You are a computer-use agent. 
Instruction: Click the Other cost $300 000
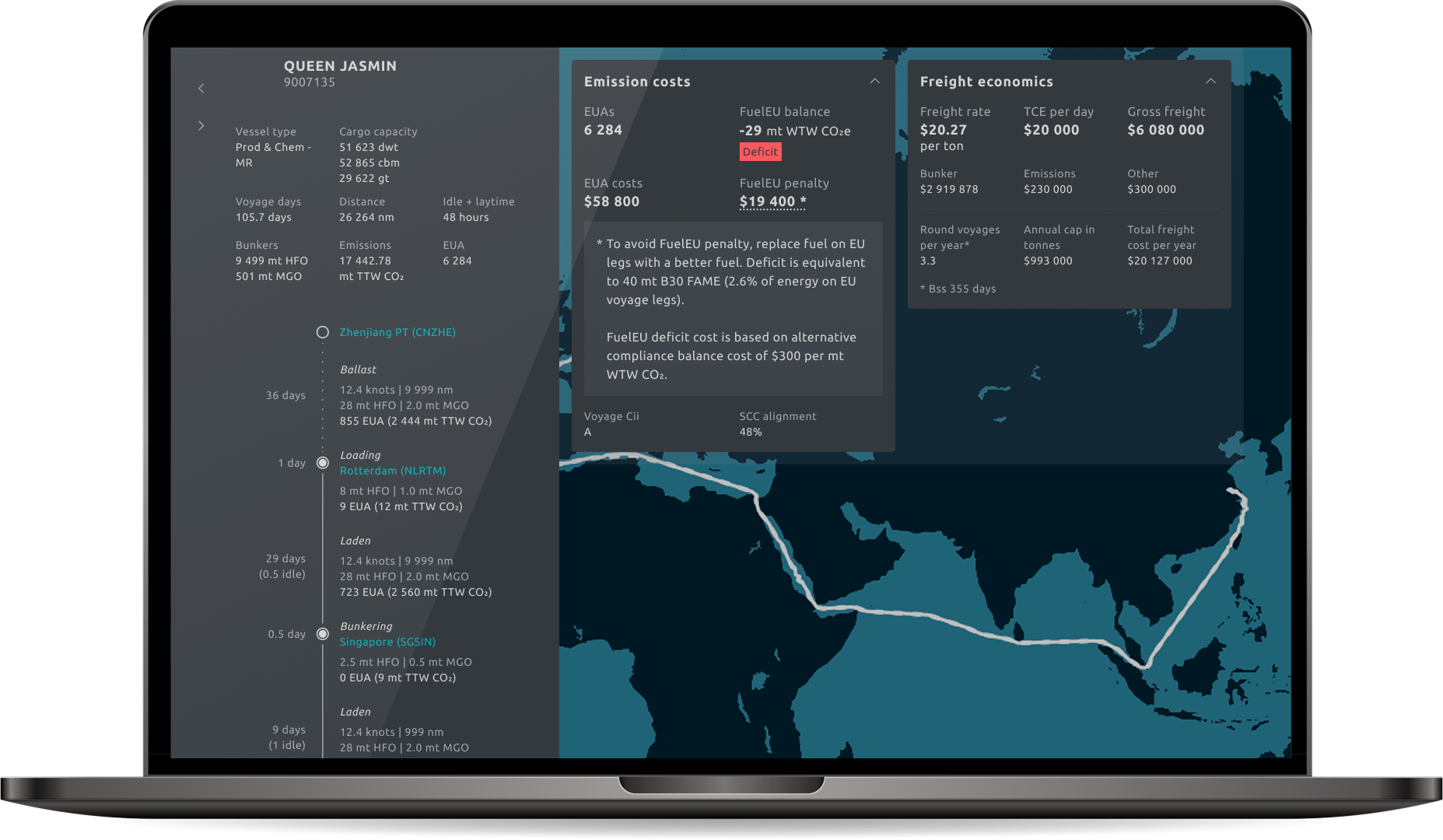click(x=1151, y=189)
